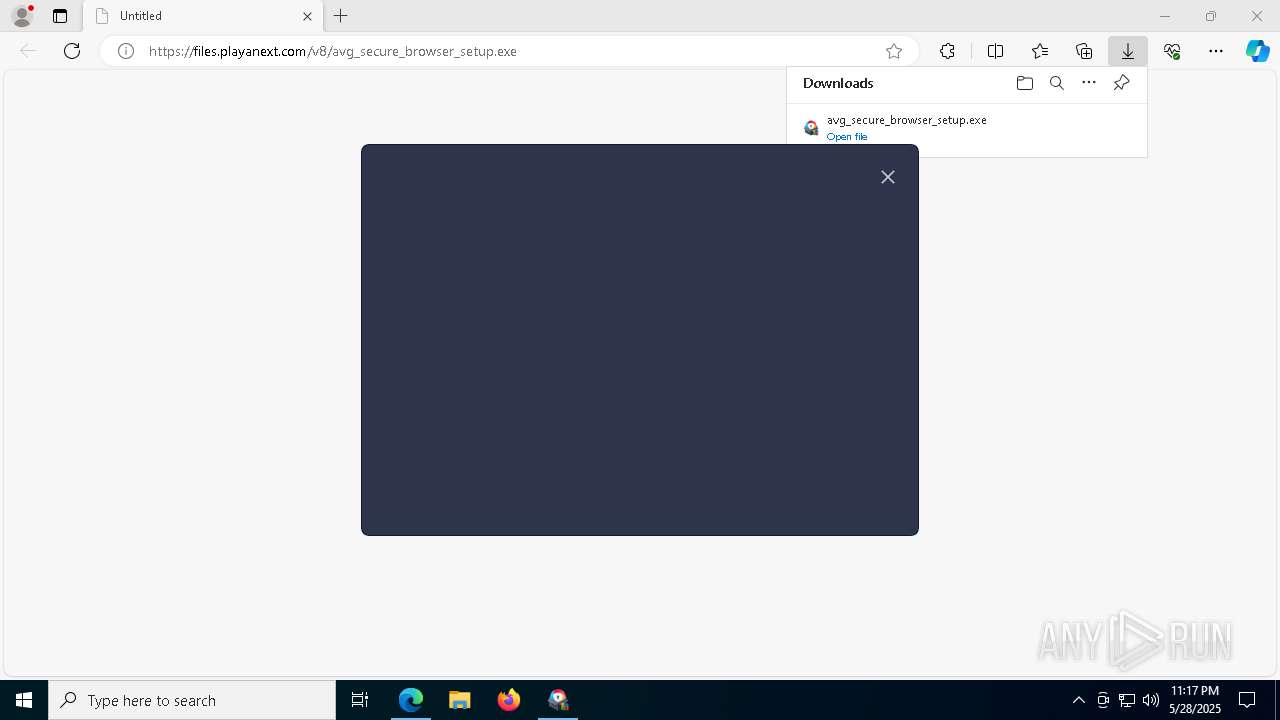Open network status tray icon
This screenshot has height=720, width=1280.
pyautogui.click(x=1127, y=700)
